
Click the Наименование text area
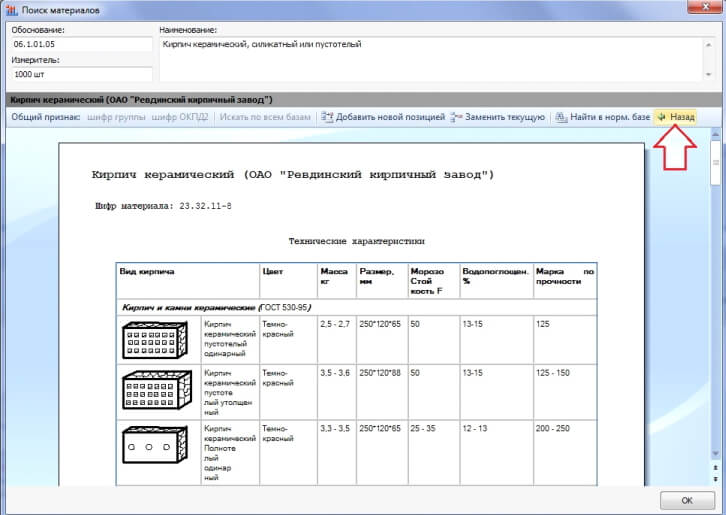(x=431, y=59)
